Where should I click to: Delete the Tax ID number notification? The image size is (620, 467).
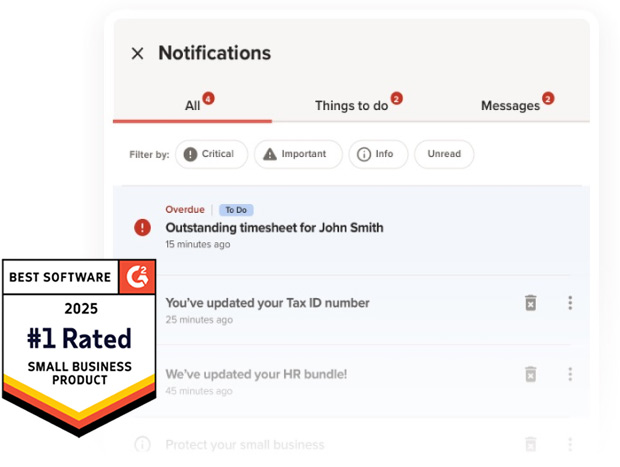pos(530,303)
